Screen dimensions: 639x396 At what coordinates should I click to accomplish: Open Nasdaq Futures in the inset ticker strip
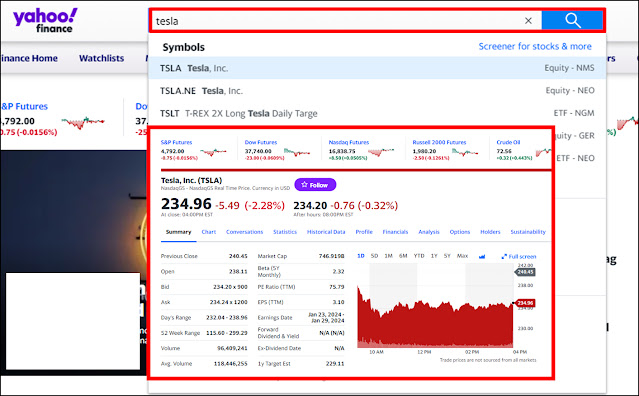[348, 142]
